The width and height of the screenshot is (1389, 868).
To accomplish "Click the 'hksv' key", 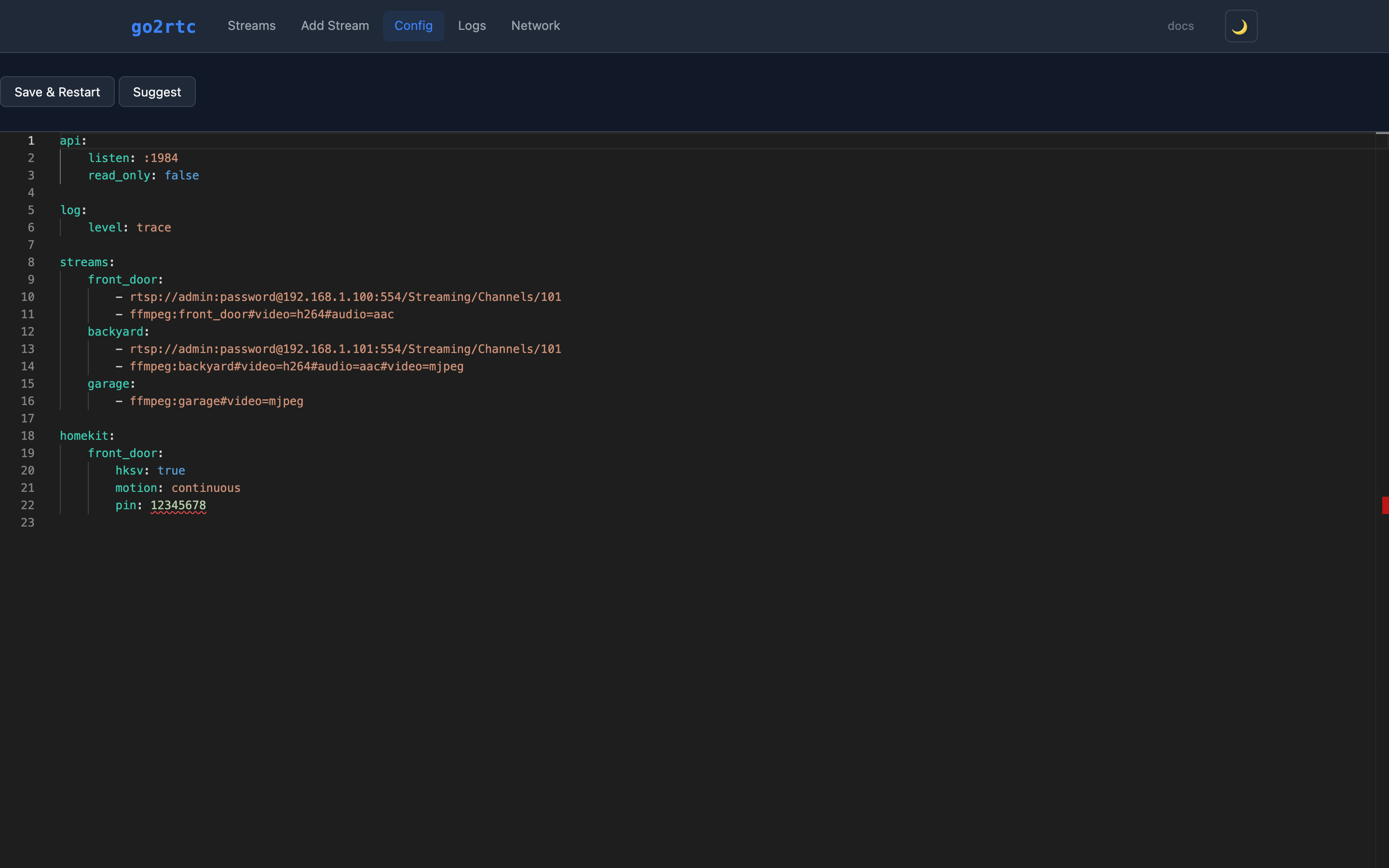I will tap(129, 471).
